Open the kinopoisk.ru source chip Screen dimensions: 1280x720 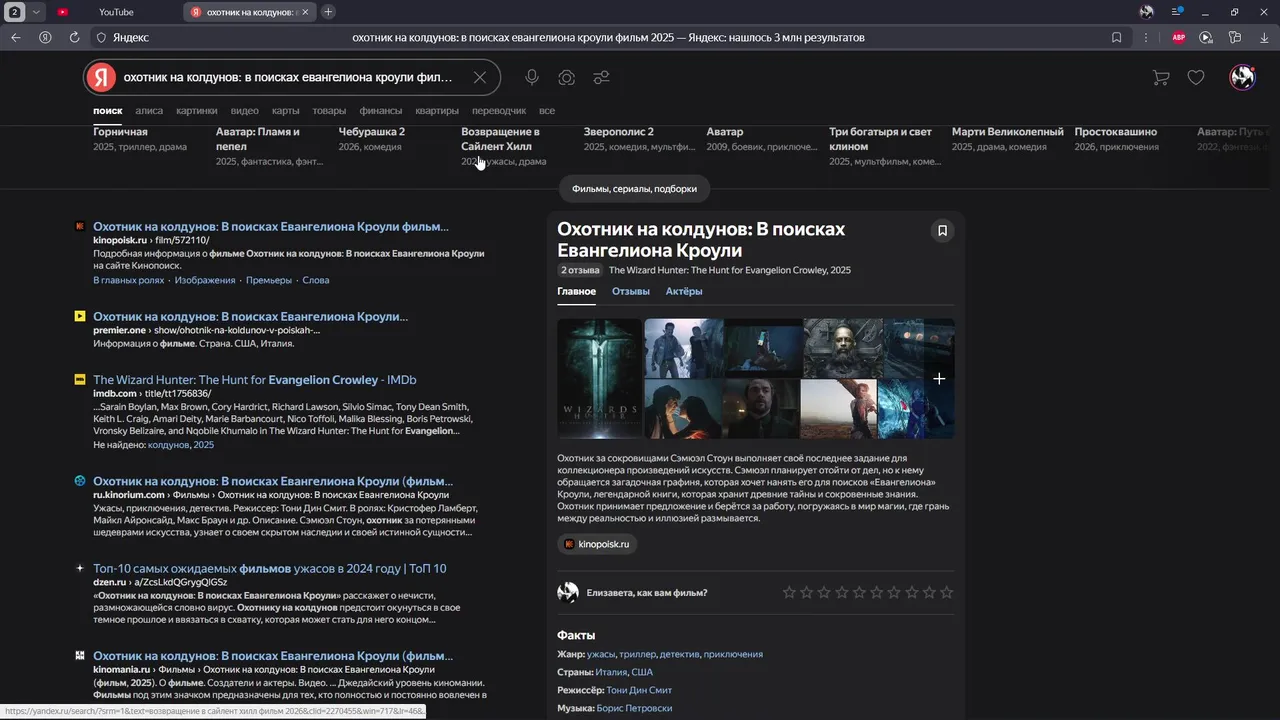click(597, 544)
